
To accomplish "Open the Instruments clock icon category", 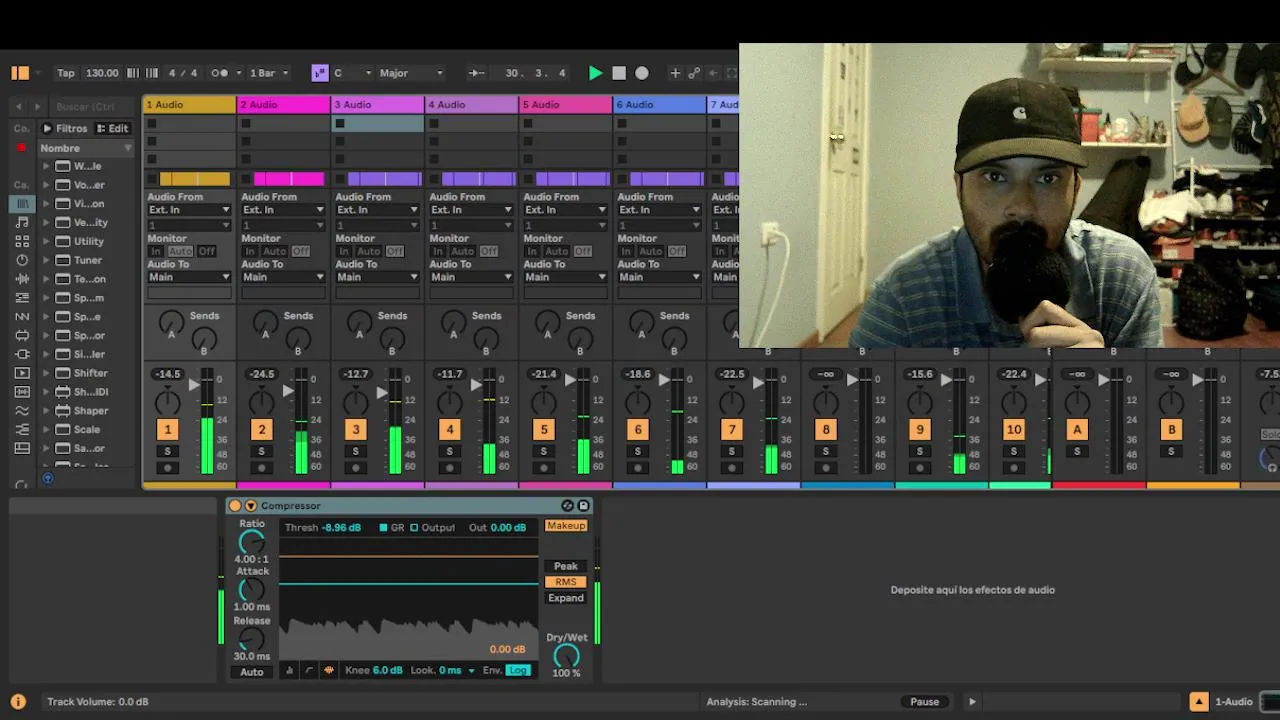I will click(x=22, y=260).
